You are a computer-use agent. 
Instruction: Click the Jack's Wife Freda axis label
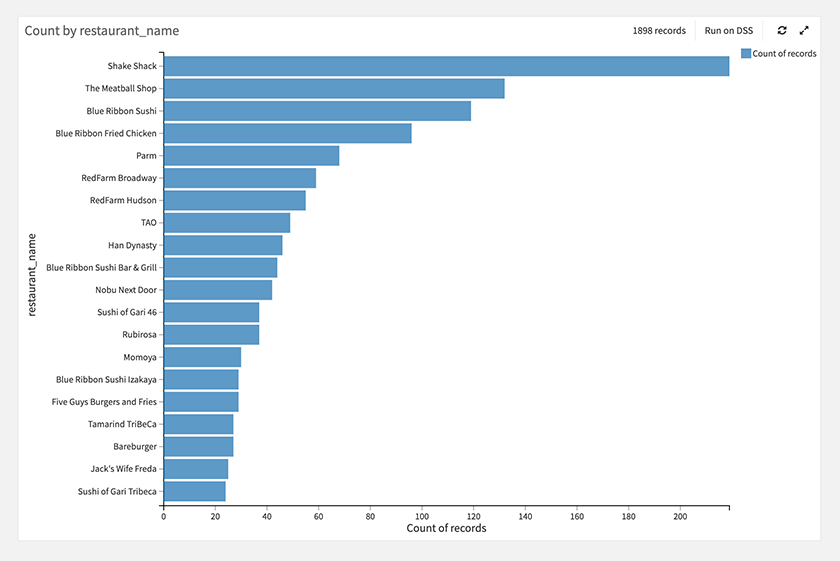click(123, 469)
